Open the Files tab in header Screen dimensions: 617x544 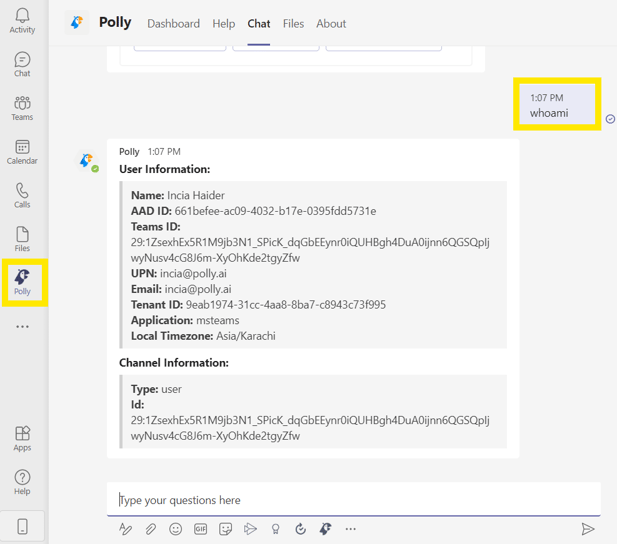point(294,24)
